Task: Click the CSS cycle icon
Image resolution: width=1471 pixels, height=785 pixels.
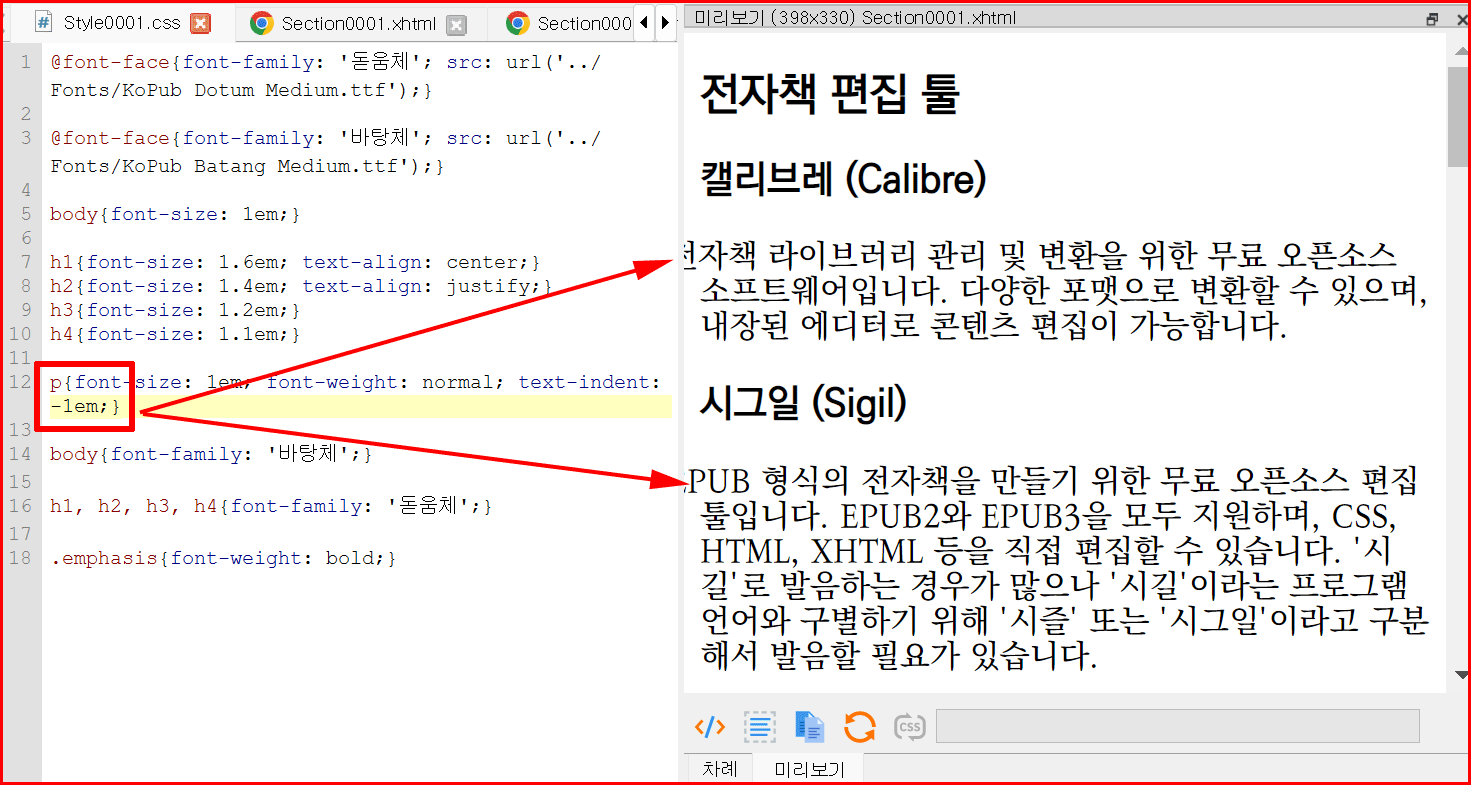Action: point(909,727)
